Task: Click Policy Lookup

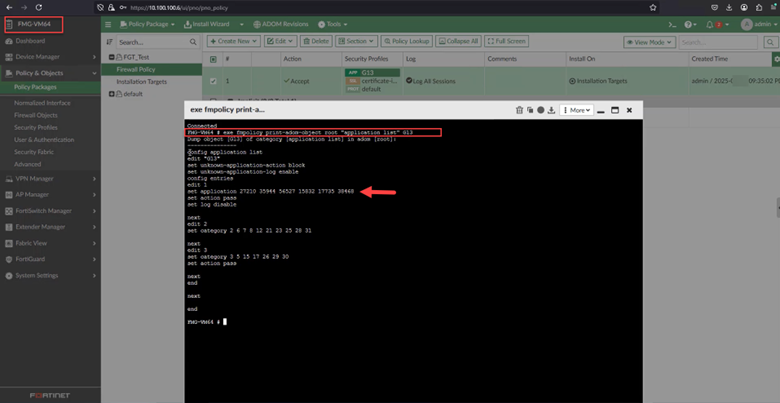Action: pos(406,41)
